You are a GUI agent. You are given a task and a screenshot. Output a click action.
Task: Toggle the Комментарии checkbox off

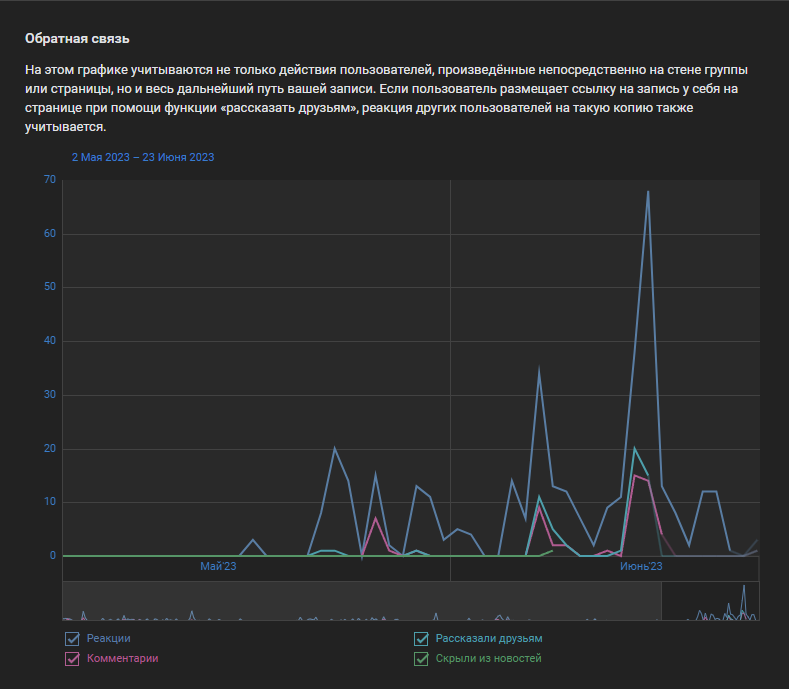(x=72, y=659)
